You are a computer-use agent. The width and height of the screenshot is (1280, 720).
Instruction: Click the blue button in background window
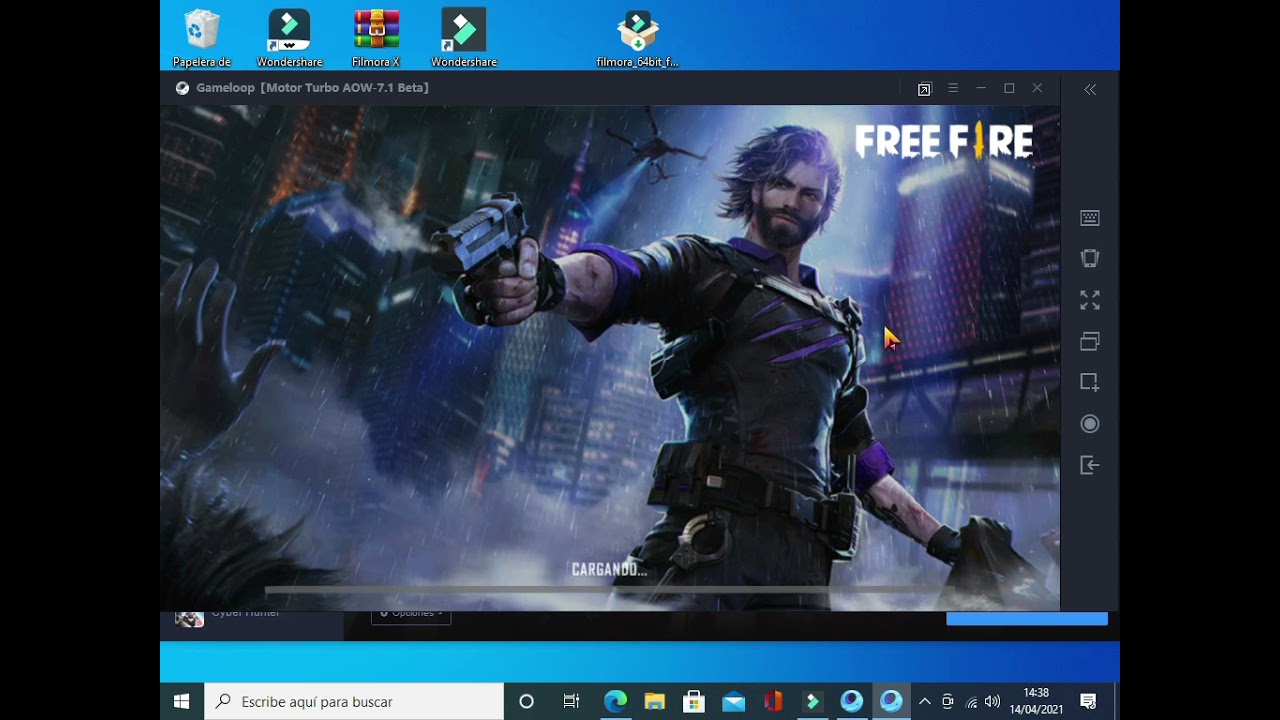point(1027,619)
